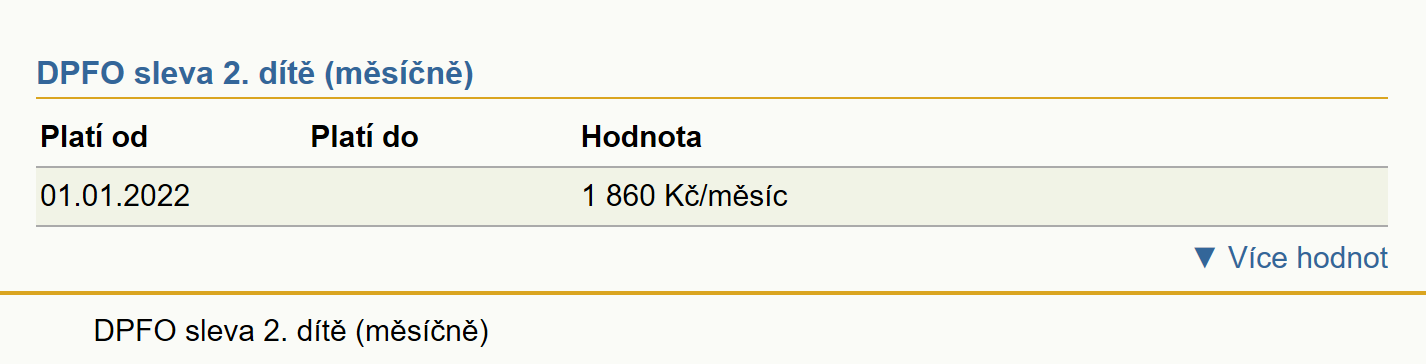Click the thin orange line under the heading
This screenshot has width=1426, height=364.
[712, 98]
